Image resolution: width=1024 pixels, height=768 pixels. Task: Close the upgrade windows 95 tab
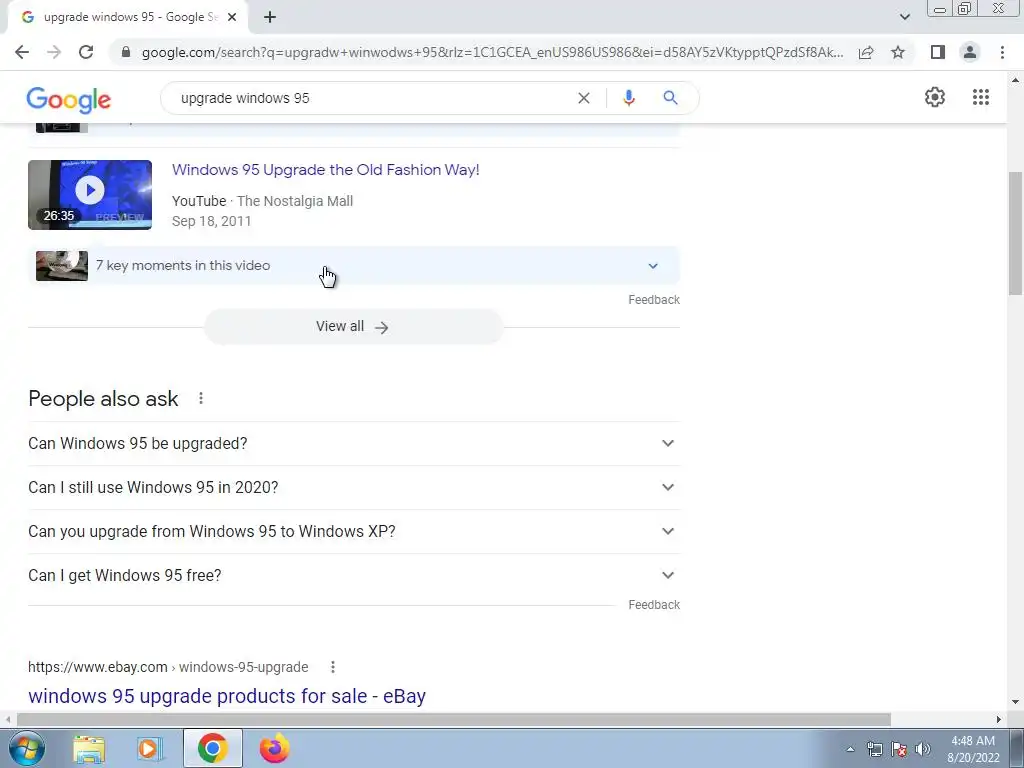click(232, 18)
